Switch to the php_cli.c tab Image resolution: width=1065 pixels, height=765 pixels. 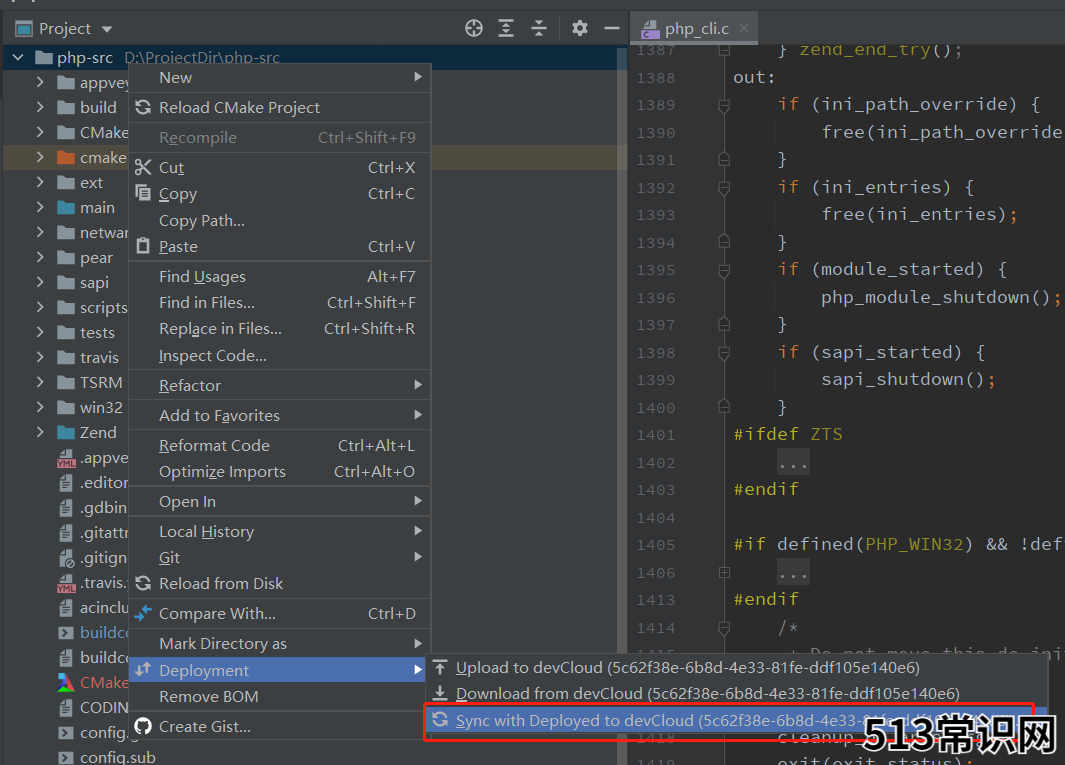pos(695,29)
